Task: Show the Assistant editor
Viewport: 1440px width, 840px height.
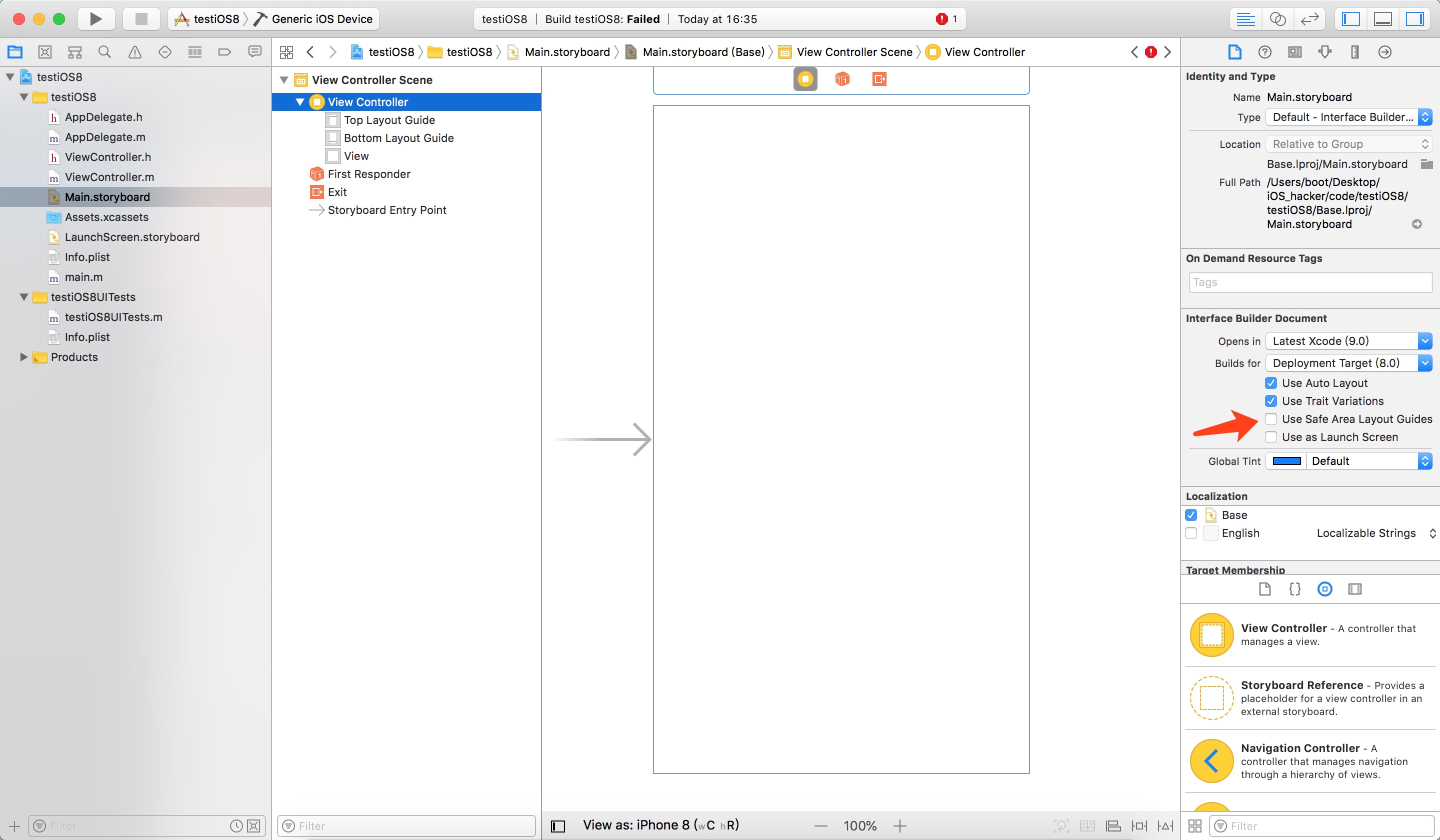Action: 1277,19
